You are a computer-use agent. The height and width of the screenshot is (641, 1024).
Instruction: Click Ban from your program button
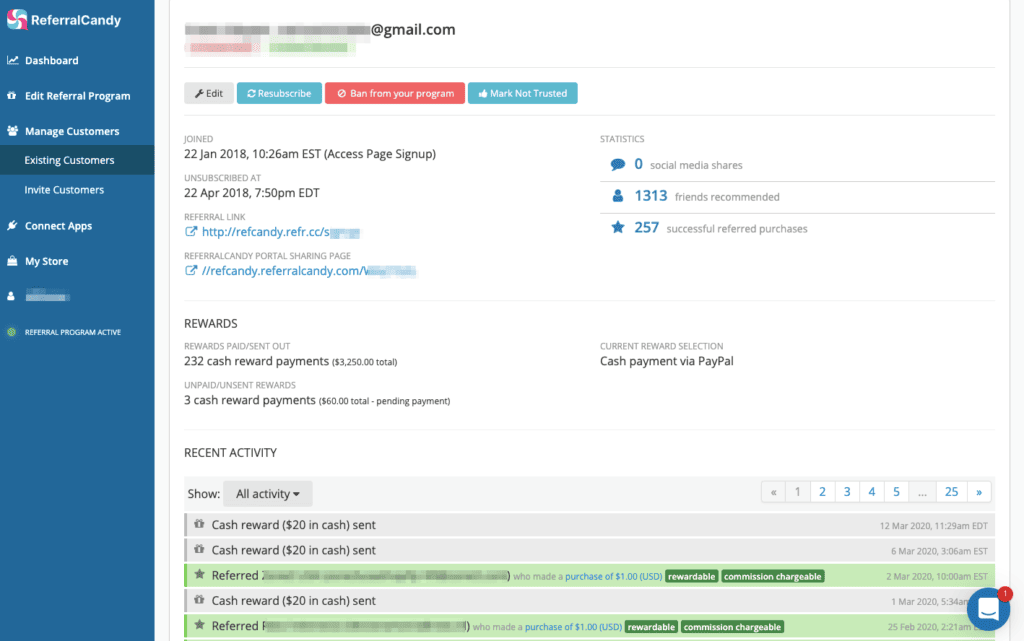395,93
